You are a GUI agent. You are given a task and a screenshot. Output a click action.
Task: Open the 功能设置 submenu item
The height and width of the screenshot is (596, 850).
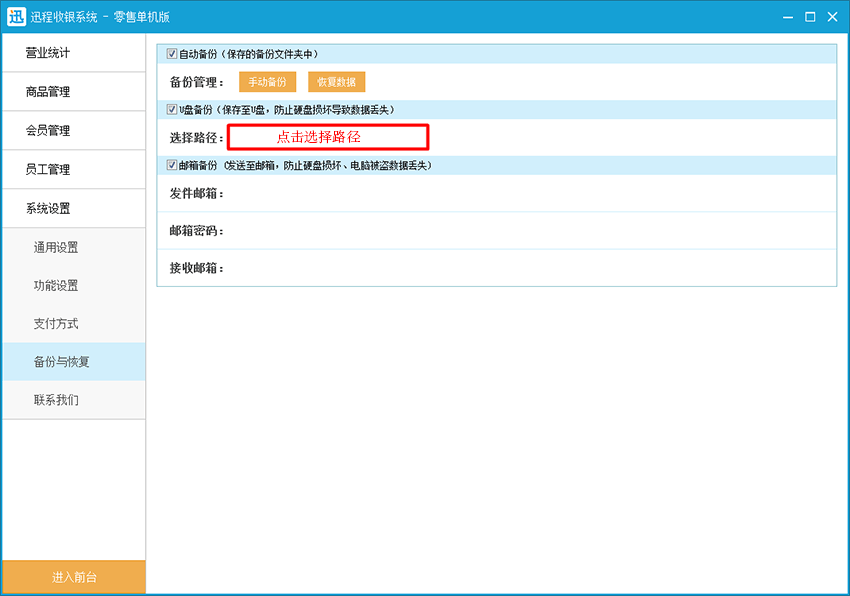tap(73, 285)
